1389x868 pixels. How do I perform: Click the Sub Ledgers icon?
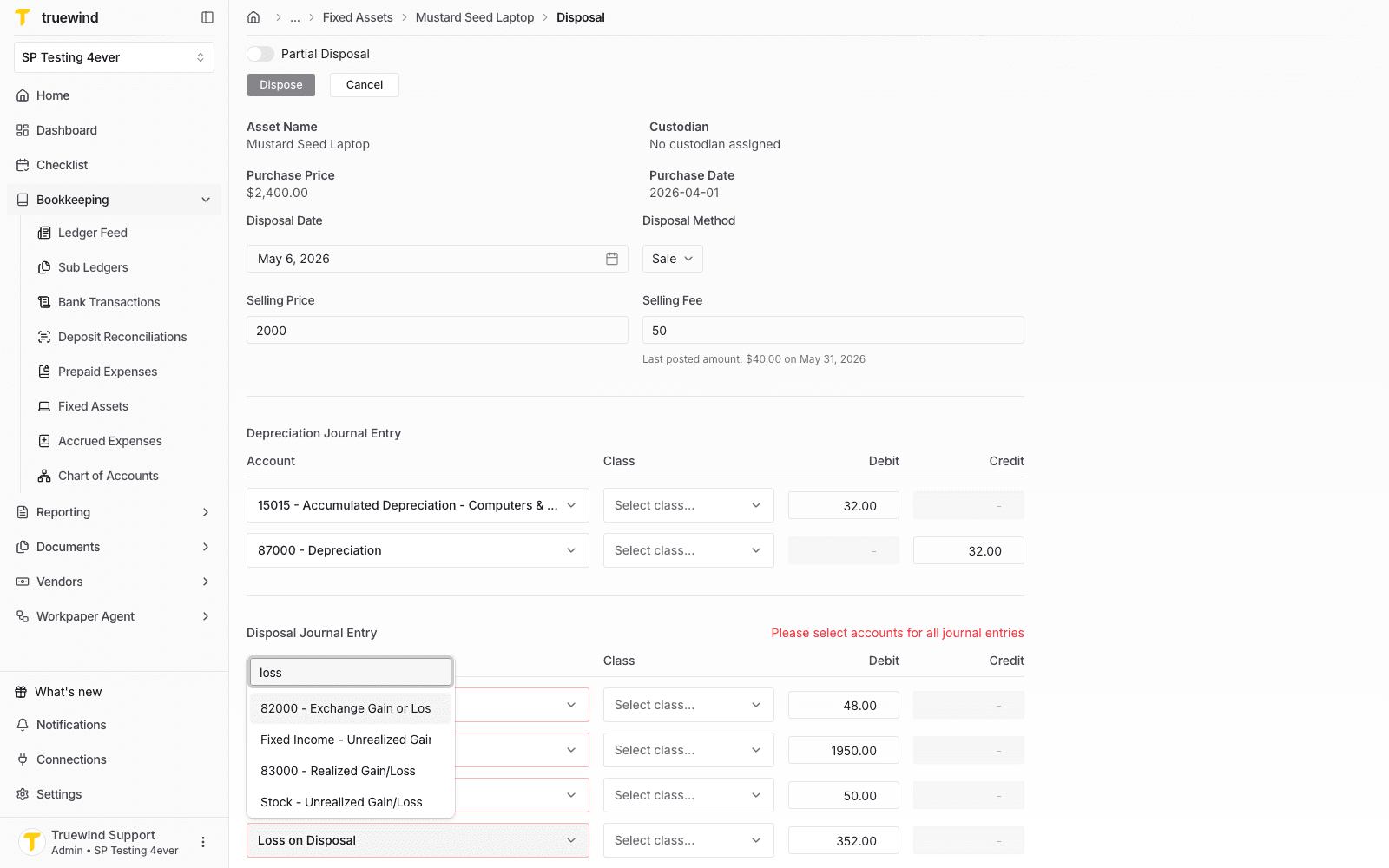pos(44,267)
